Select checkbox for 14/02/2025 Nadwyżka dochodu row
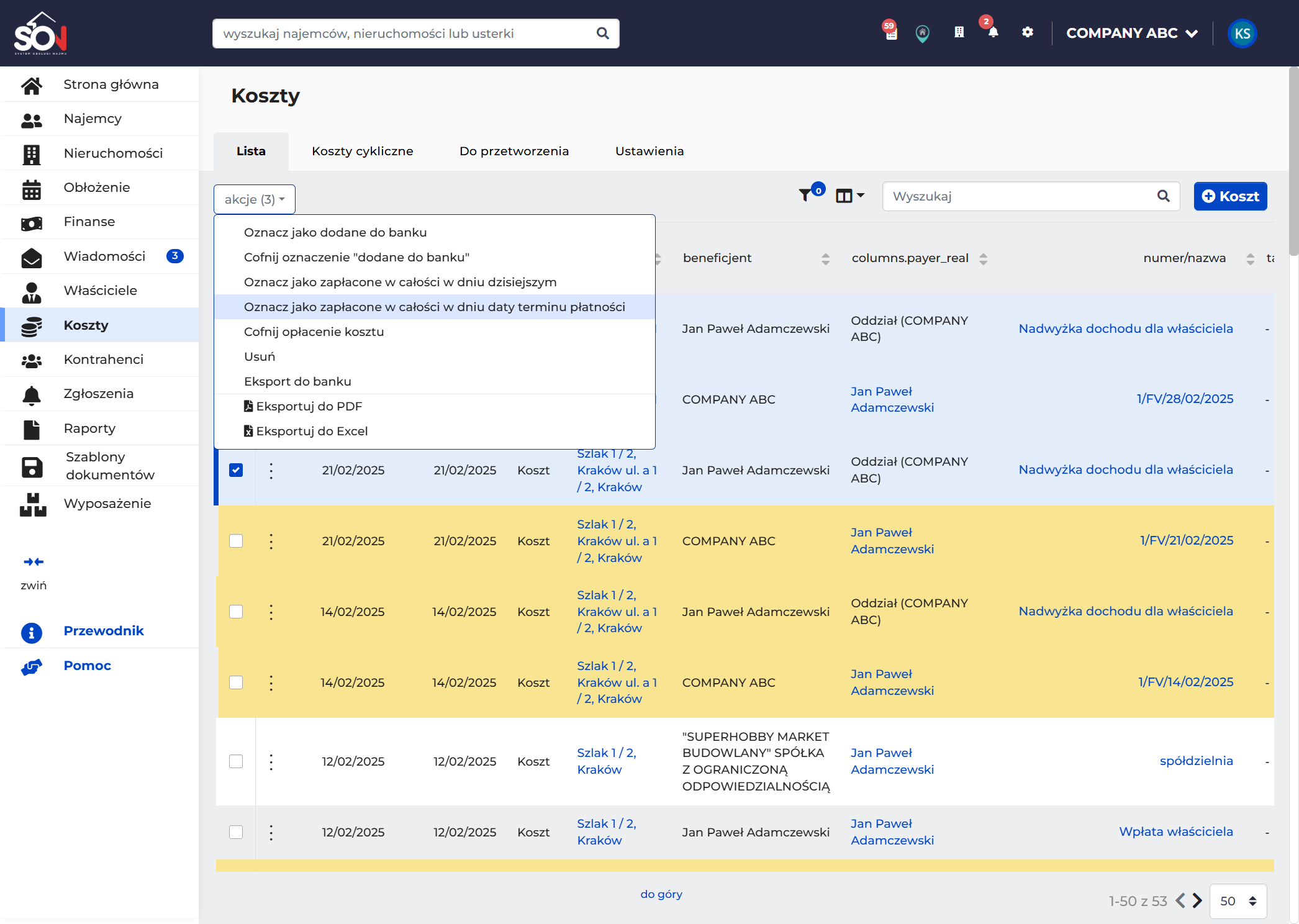The image size is (1299, 924). click(236, 612)
